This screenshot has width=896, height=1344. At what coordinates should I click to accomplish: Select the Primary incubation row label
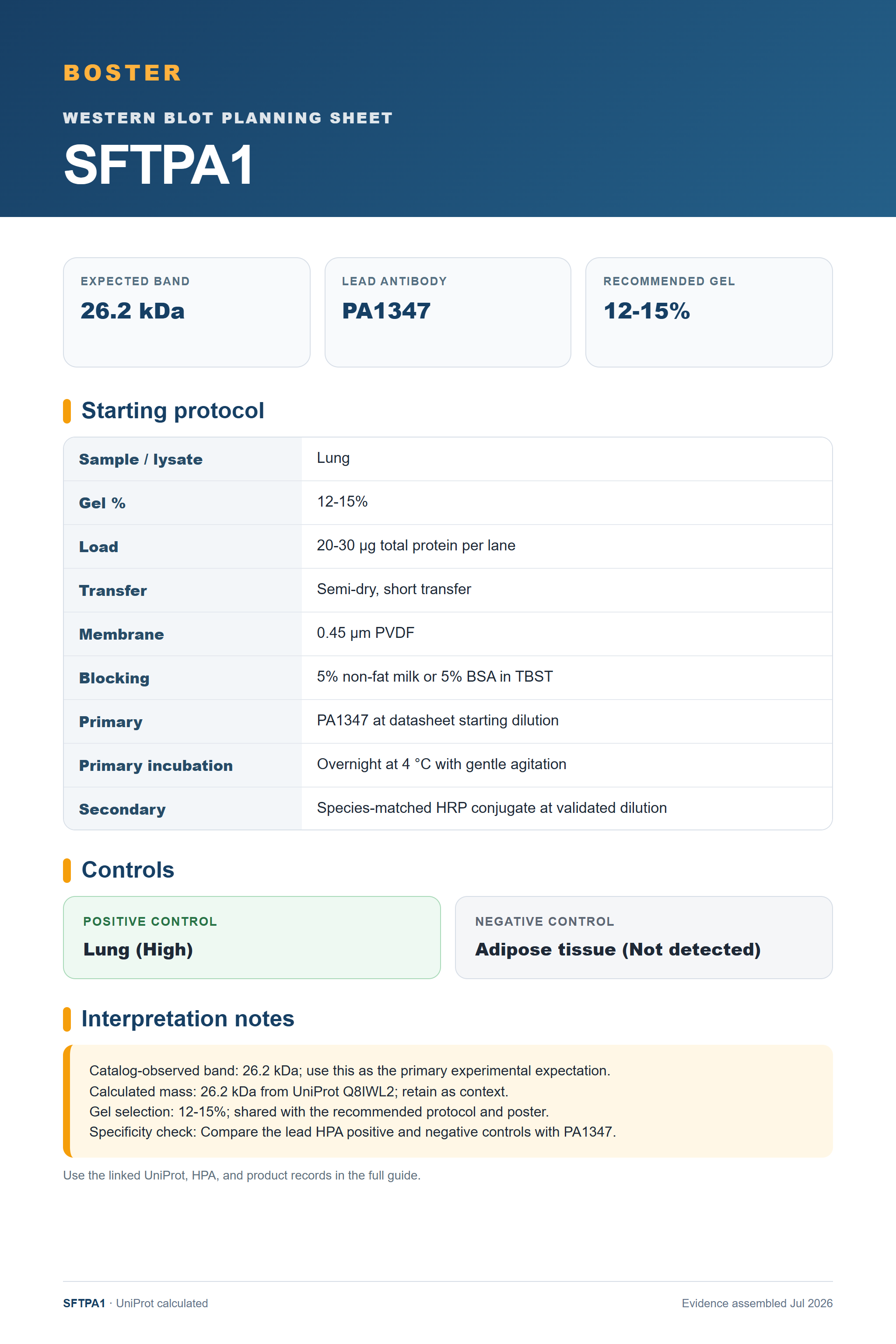156,766
